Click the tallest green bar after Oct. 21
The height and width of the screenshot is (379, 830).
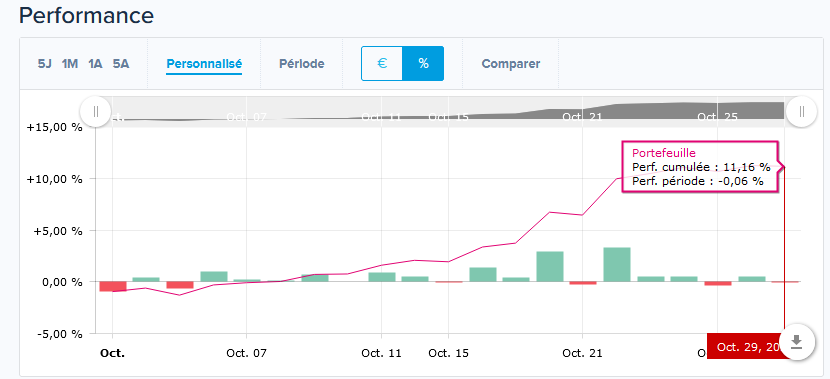[x=617, y=265]
